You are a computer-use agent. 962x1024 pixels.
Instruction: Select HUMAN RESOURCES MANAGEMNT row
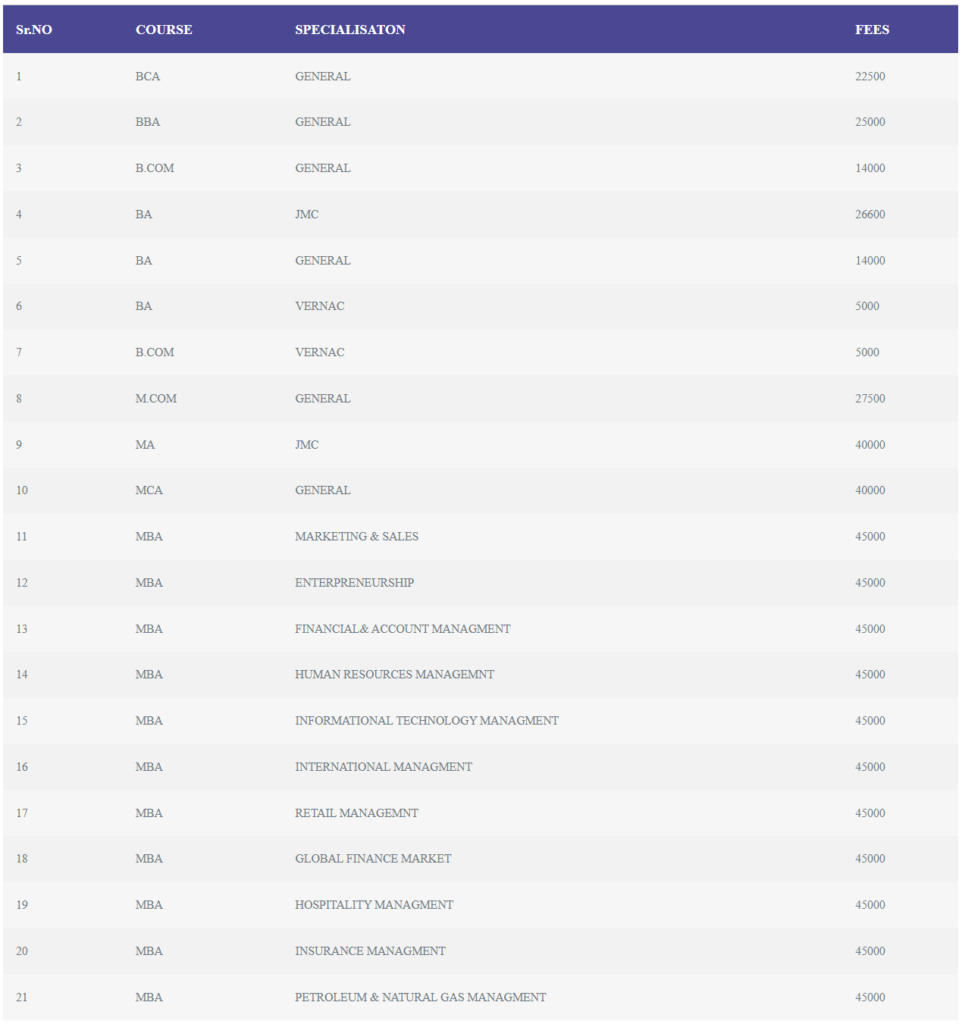[481, 675]
